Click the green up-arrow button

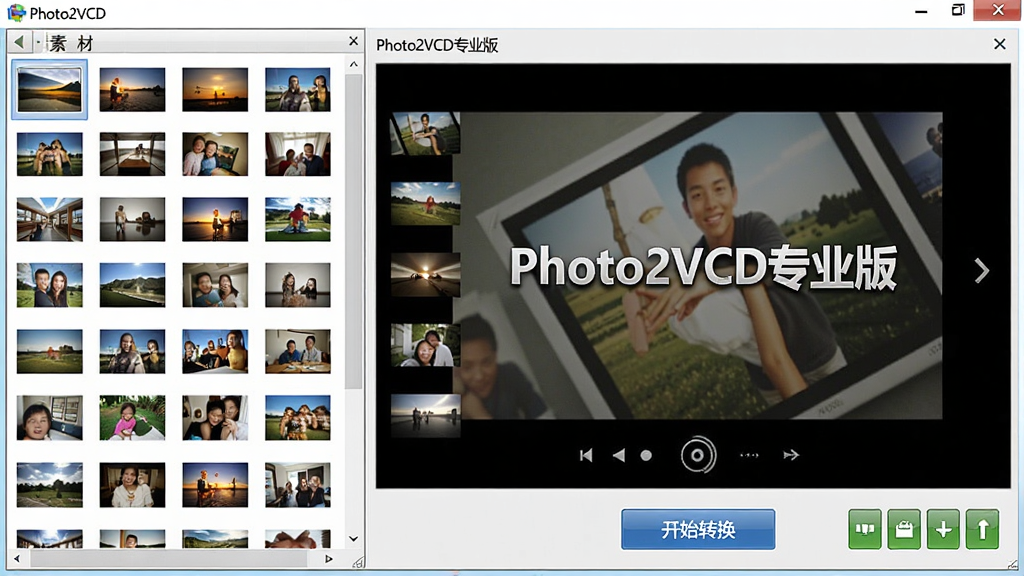(982, 529)
